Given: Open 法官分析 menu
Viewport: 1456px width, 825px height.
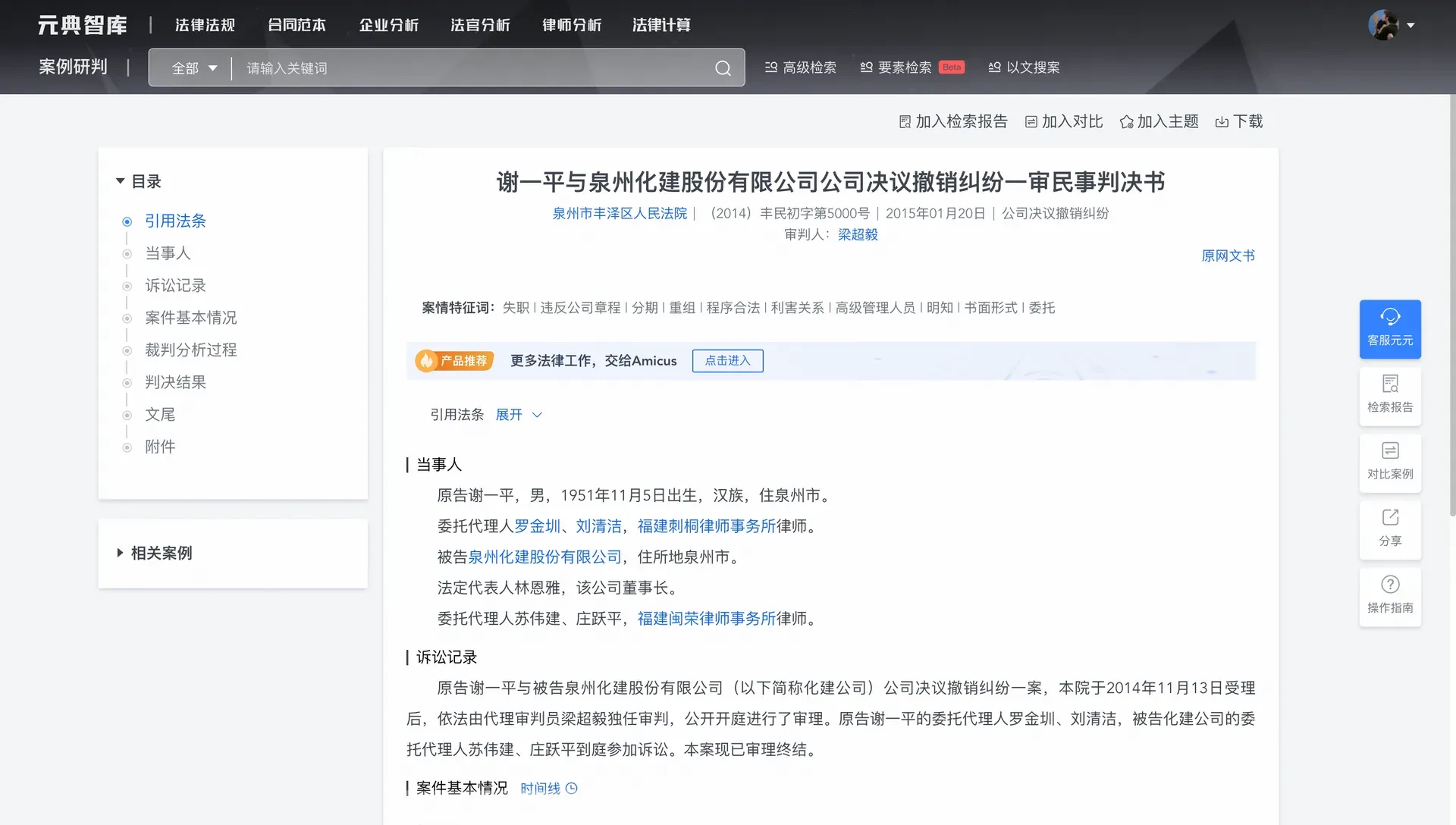Looking at the screenshot, I should pyautogui.click(x=480, y=25).
